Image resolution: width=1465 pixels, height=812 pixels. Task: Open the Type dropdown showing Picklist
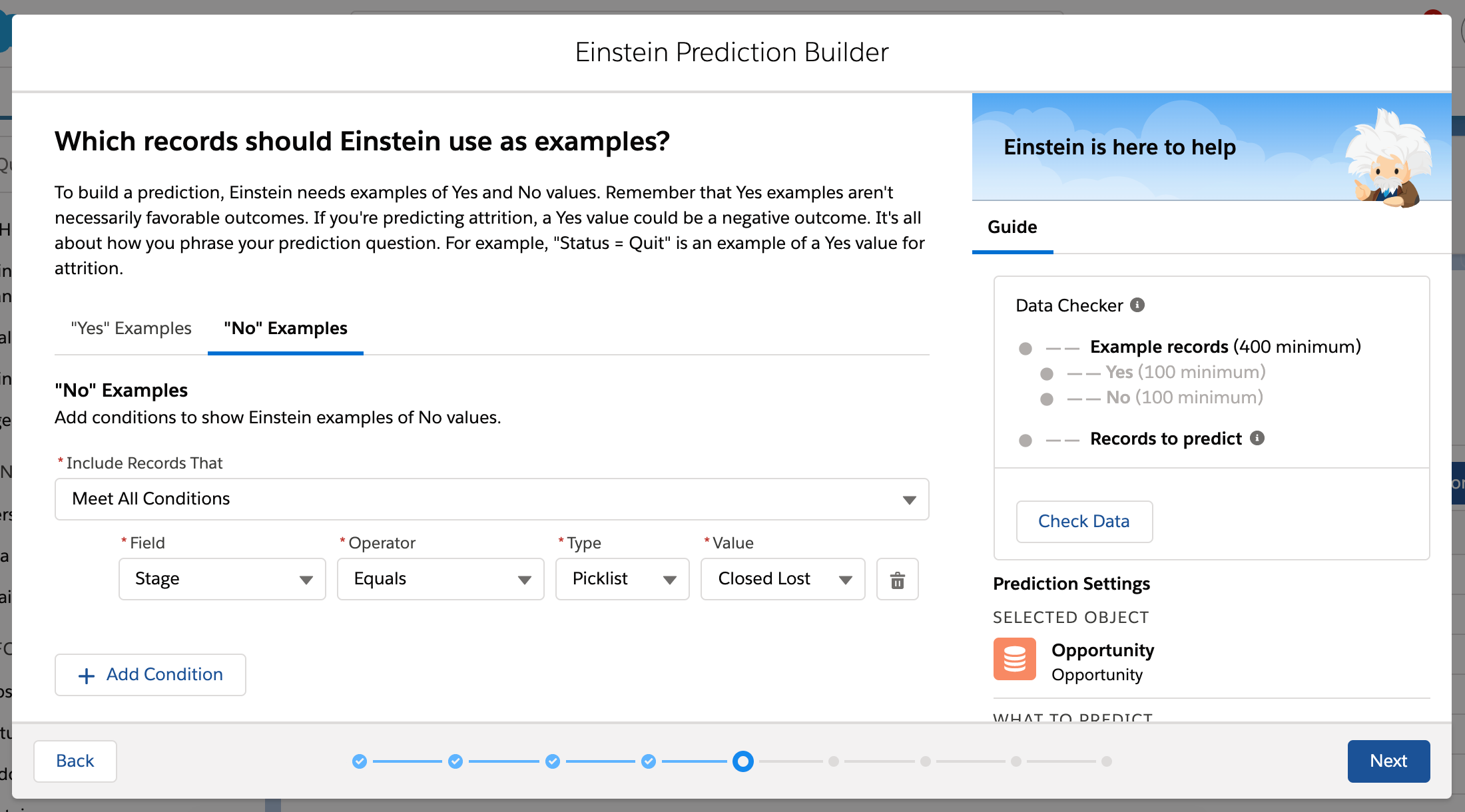623,579
